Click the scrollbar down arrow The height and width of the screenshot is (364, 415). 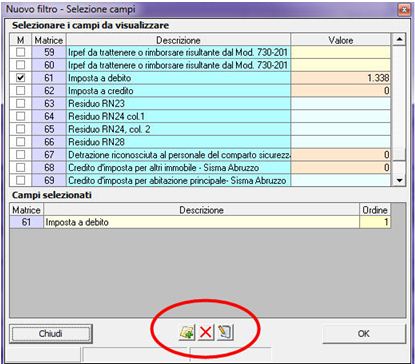pyautogui.click(x=399, y=180)
